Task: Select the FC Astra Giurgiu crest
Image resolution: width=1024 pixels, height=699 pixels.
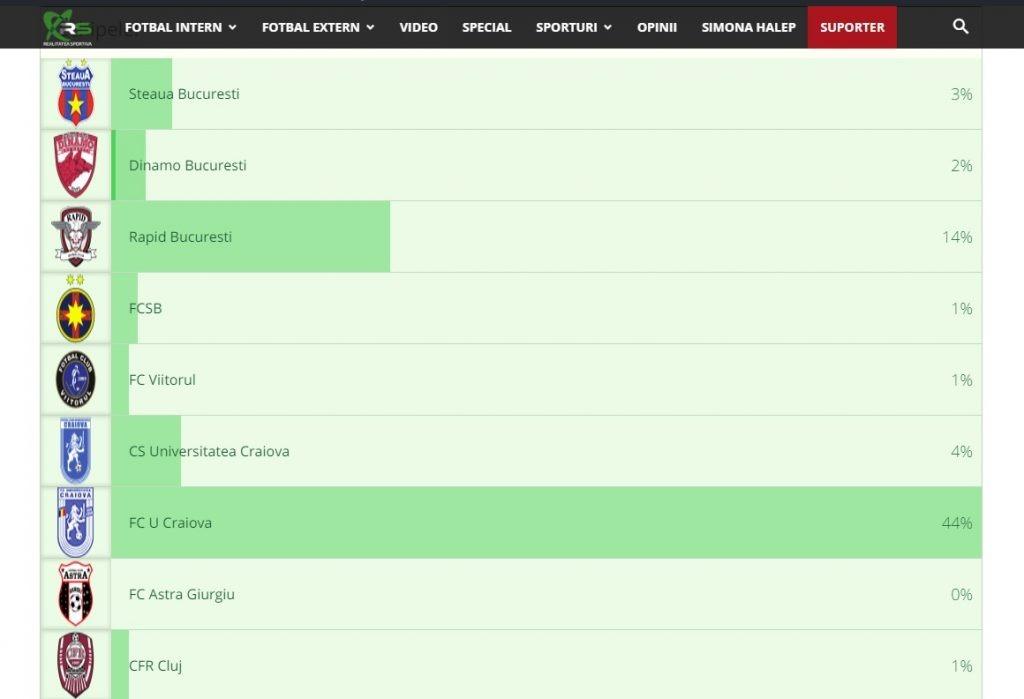Action: (x=76, y=594)
